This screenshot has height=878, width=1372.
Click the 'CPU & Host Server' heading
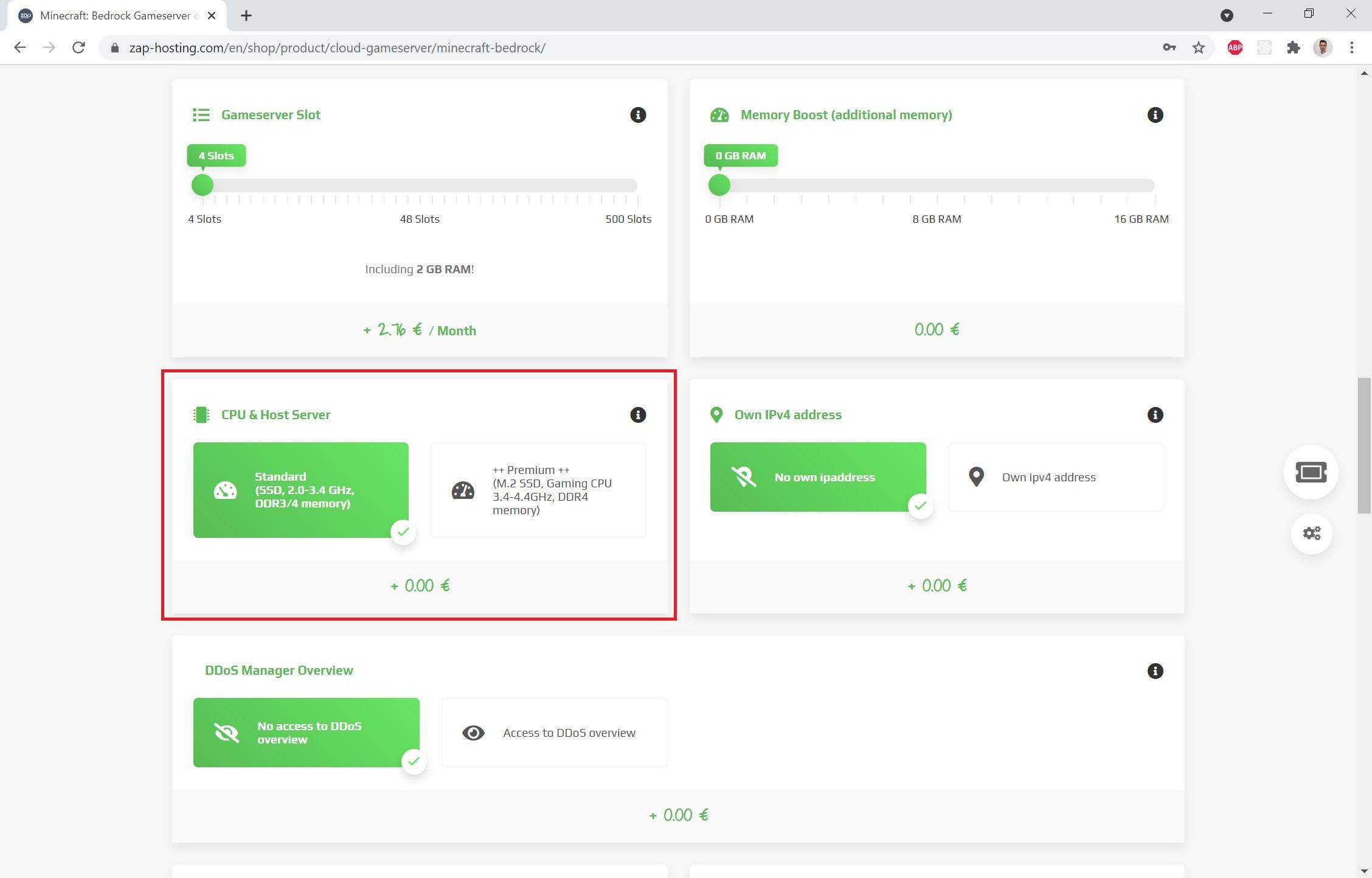(x=275, y=414)
